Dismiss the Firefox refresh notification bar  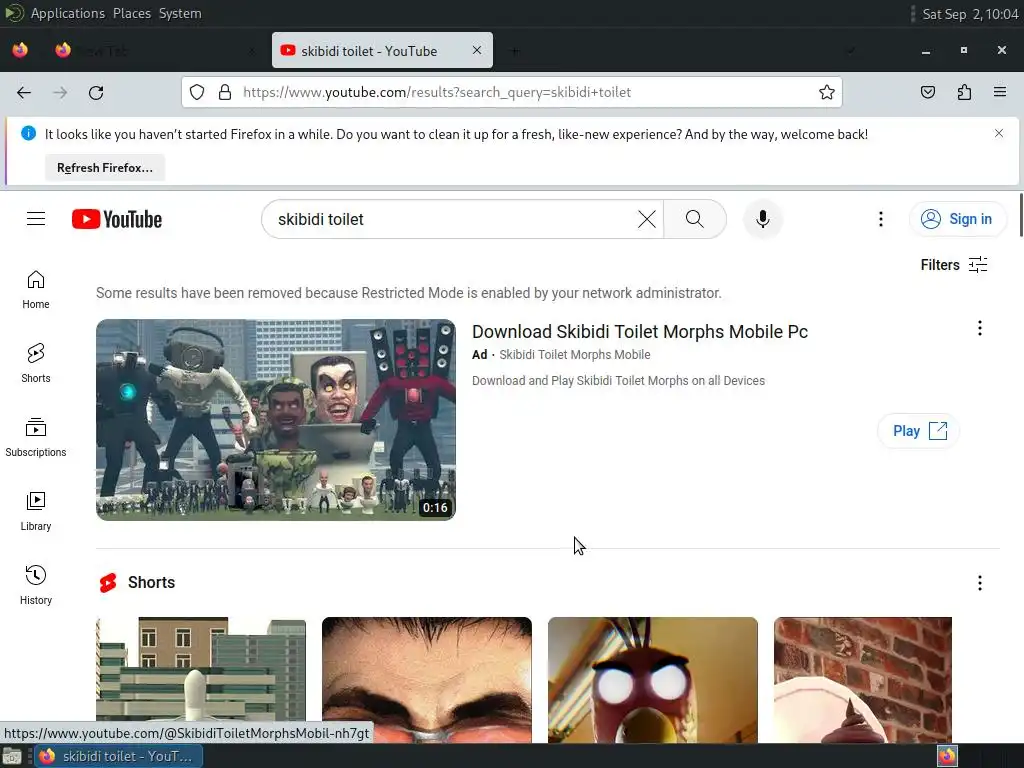[999, 133]
